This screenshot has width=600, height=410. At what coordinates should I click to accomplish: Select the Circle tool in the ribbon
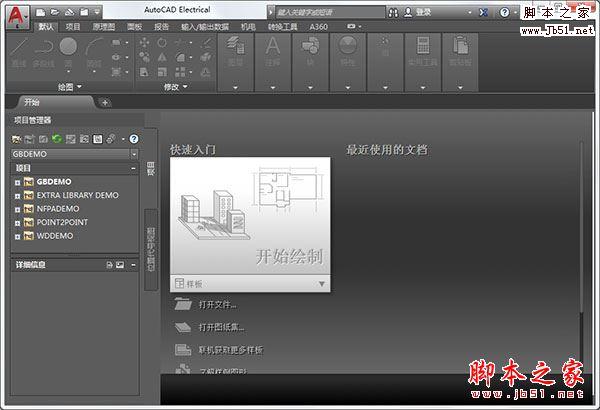tap(69, 47)
